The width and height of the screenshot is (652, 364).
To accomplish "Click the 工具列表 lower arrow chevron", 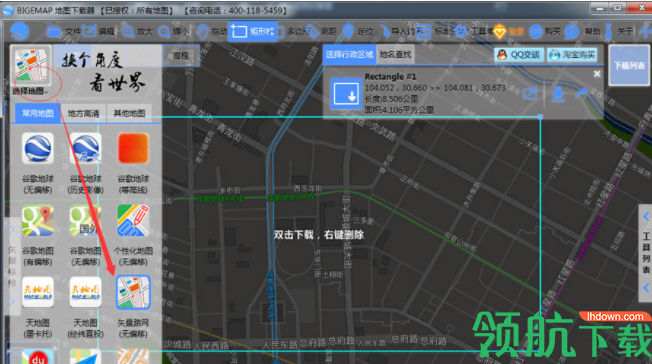I will [646, 288].
